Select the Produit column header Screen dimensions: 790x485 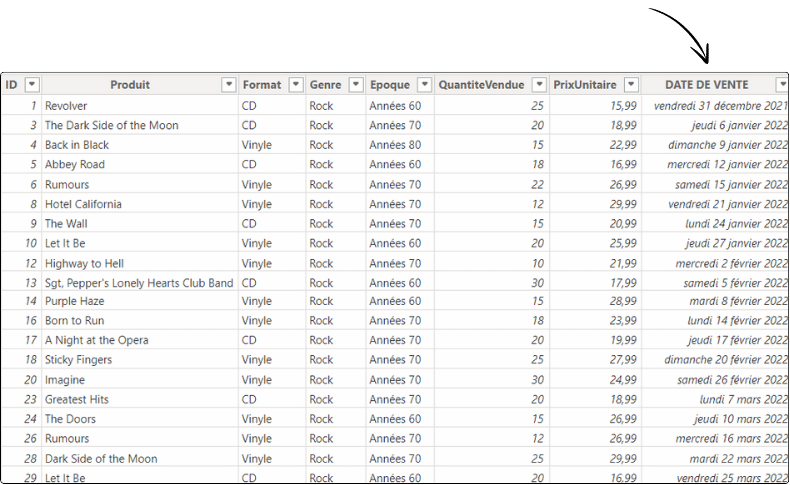(130, 85)
